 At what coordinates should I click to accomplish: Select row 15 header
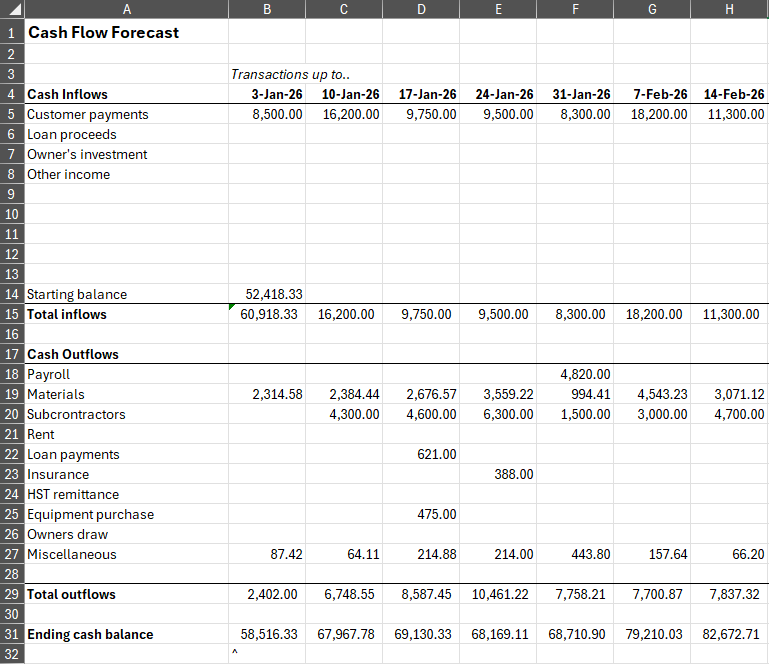(12, 314)
